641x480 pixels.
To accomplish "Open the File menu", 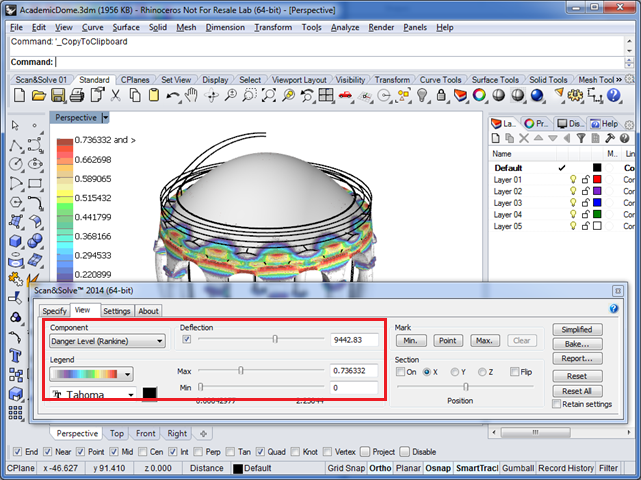I will 16,27.
